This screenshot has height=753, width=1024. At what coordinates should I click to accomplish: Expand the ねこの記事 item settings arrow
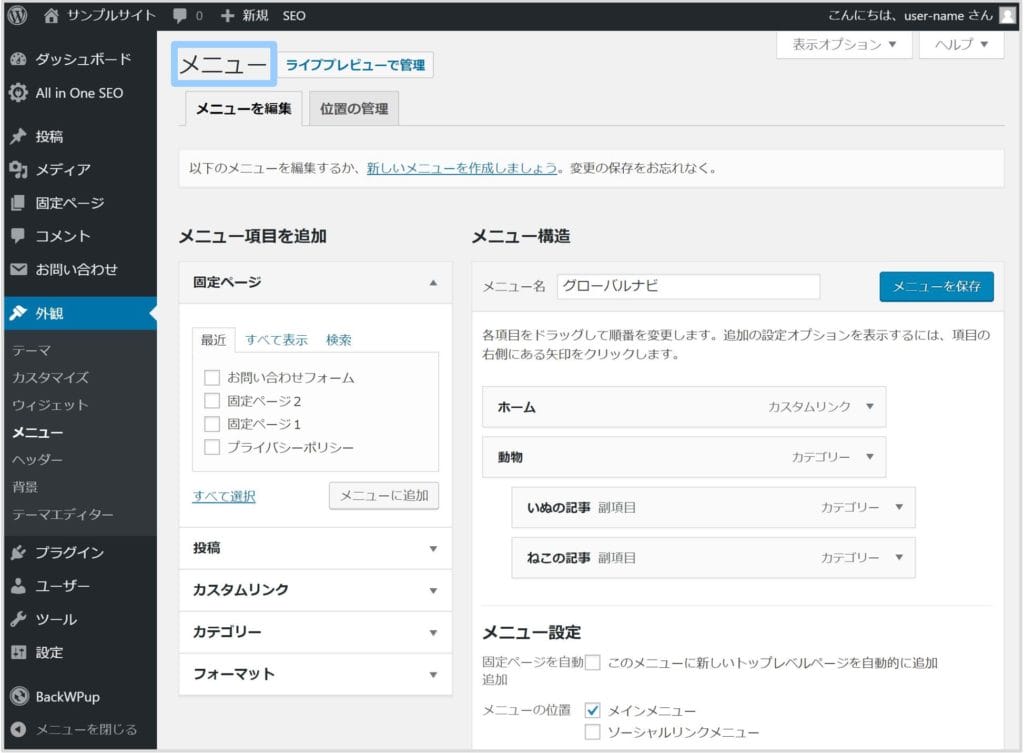coord(899,557)
